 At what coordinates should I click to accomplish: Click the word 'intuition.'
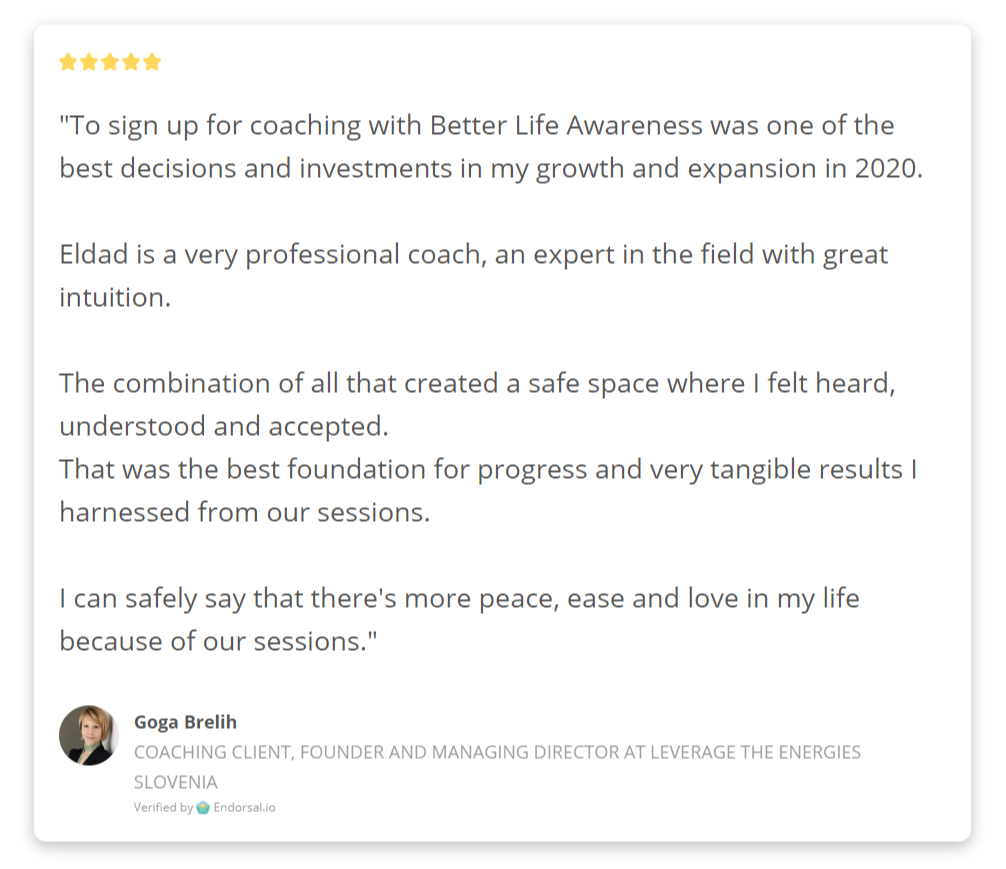pyautogui.click(x=115, y=298)
